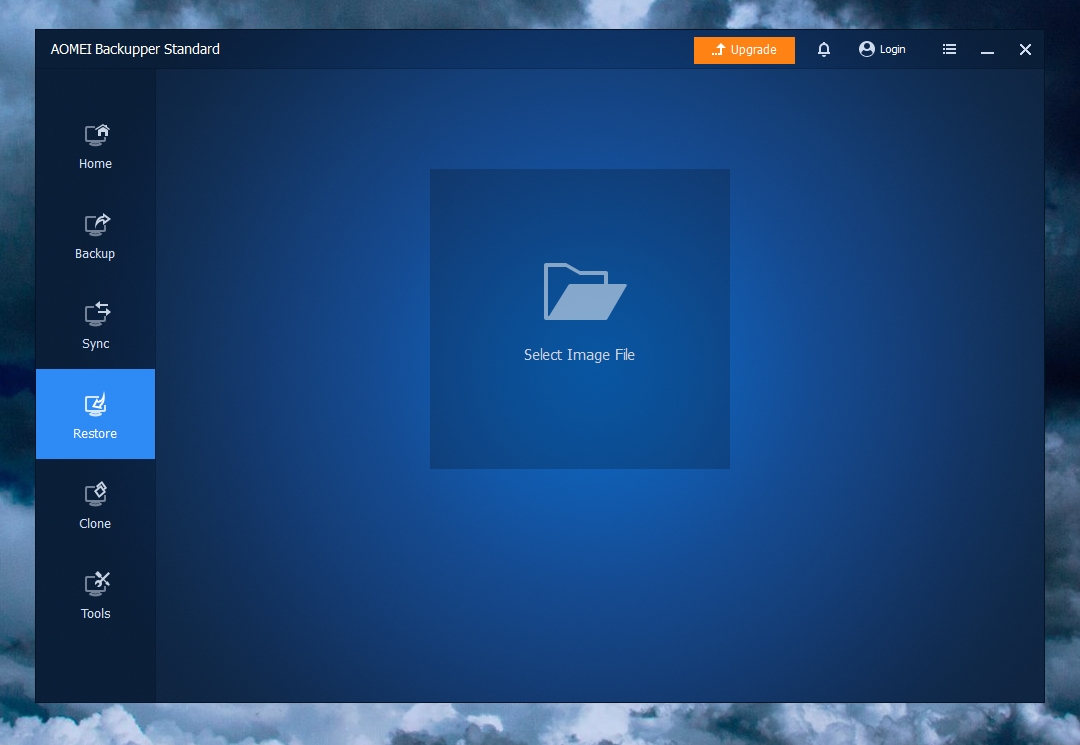Click the Select Image File label
The height and width of the screenshot is (745, 1080).
(x=579, y=355)
